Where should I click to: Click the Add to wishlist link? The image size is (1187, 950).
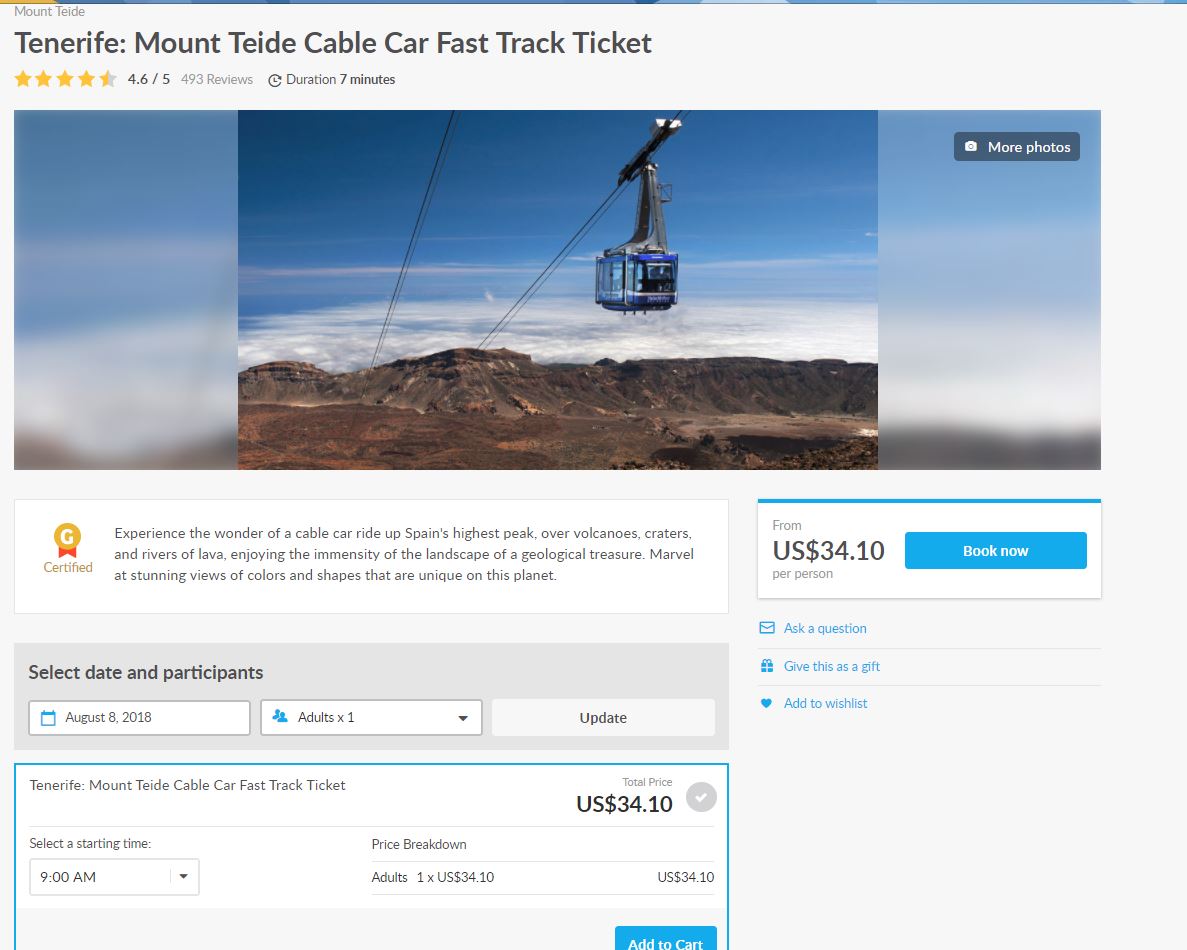pyautogui.click(x=825, y=704)
